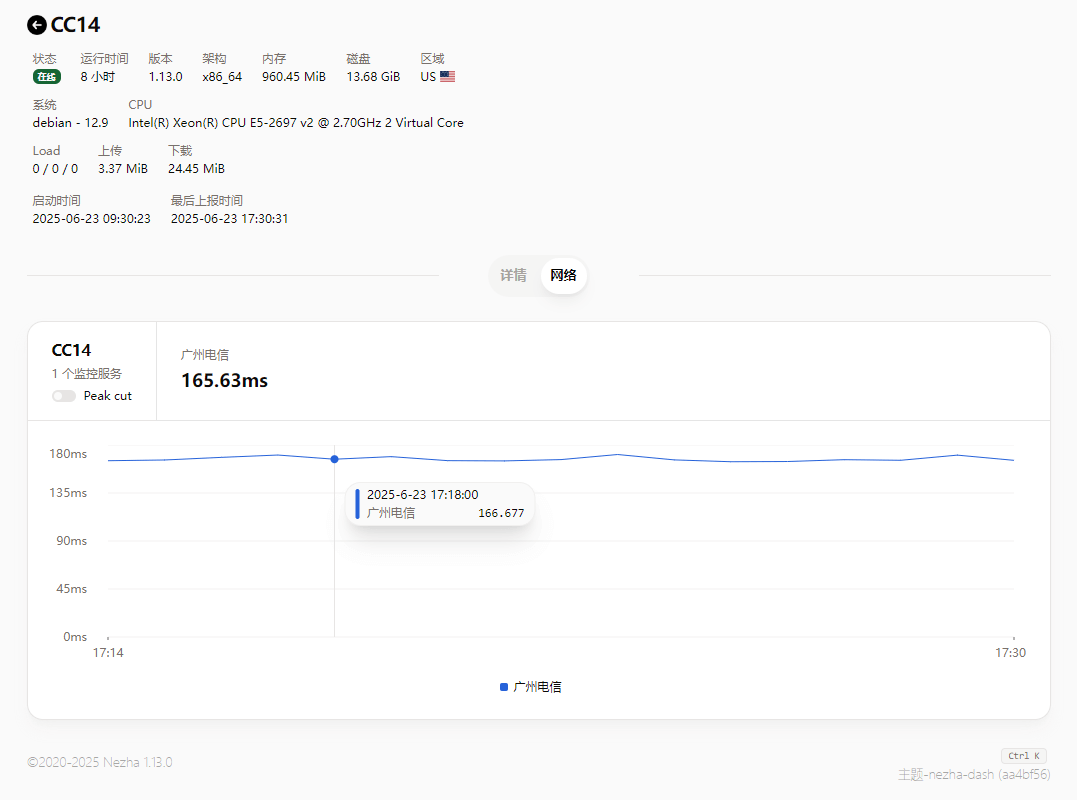Image resolution: width=1077 pixels, height=800 pixels.
Task: Click the blue indicator bar in the tooltip
Action: 357,504
